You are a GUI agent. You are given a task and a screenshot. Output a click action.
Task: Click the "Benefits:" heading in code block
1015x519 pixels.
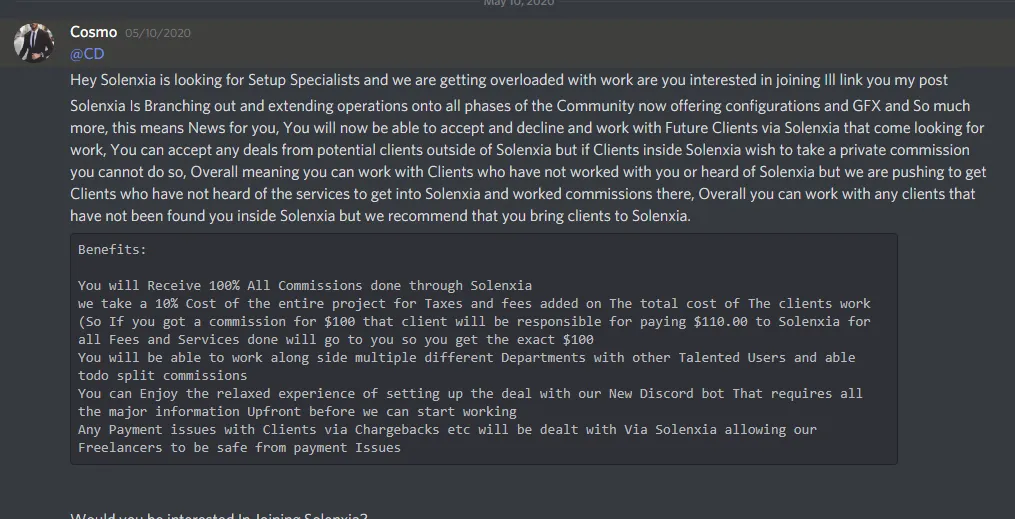point(112,250)
